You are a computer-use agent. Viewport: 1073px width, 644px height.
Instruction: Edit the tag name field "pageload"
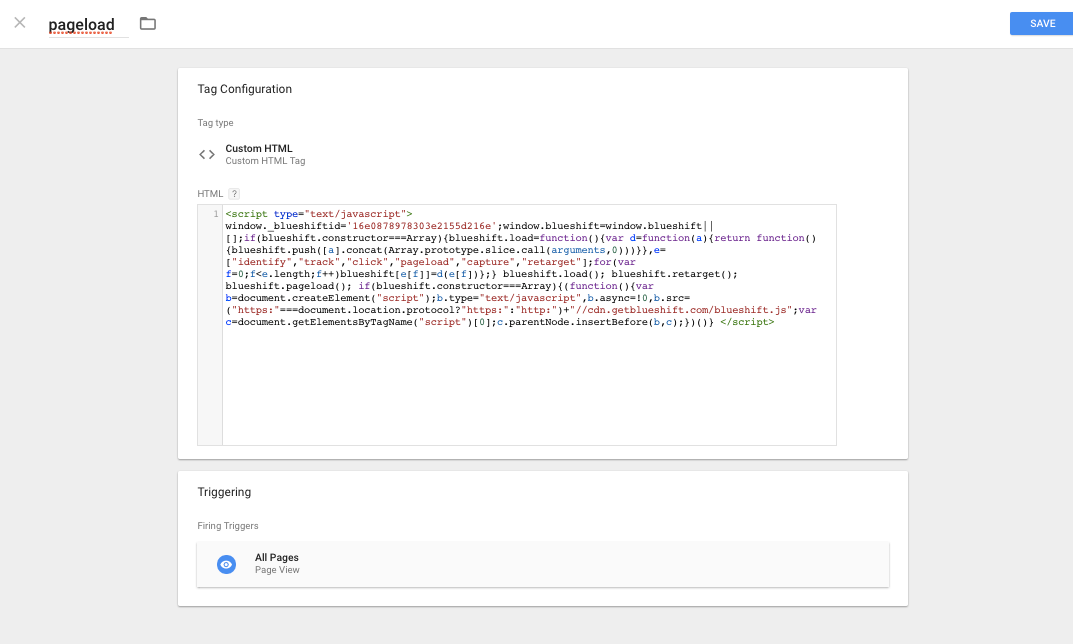coord(88,25)
